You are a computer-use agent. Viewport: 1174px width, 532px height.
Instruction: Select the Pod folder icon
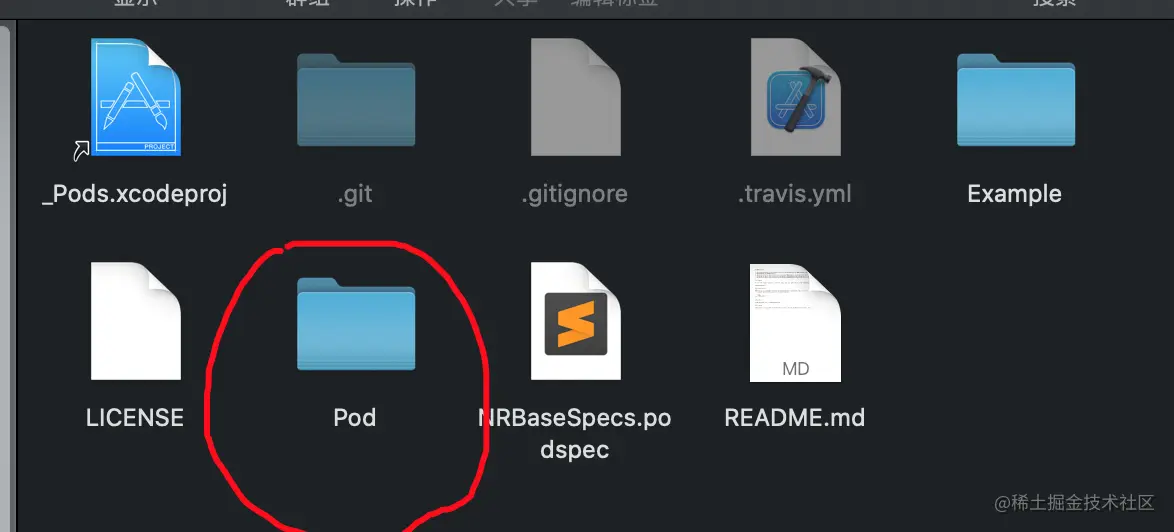point(356,323)
